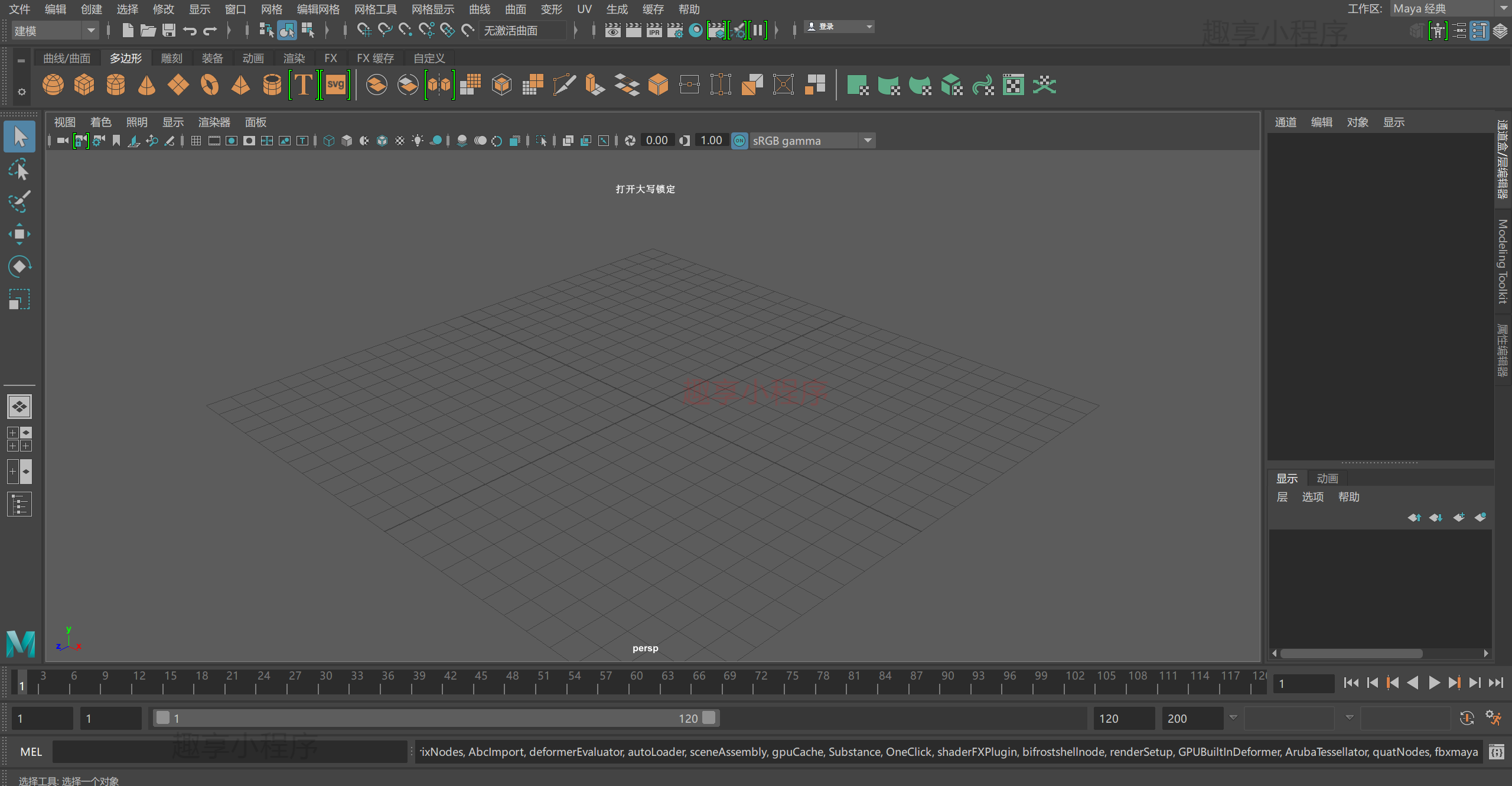Click the range slider bar handle 120
The height and width of the screenshot is (786, 1512).
709,717
